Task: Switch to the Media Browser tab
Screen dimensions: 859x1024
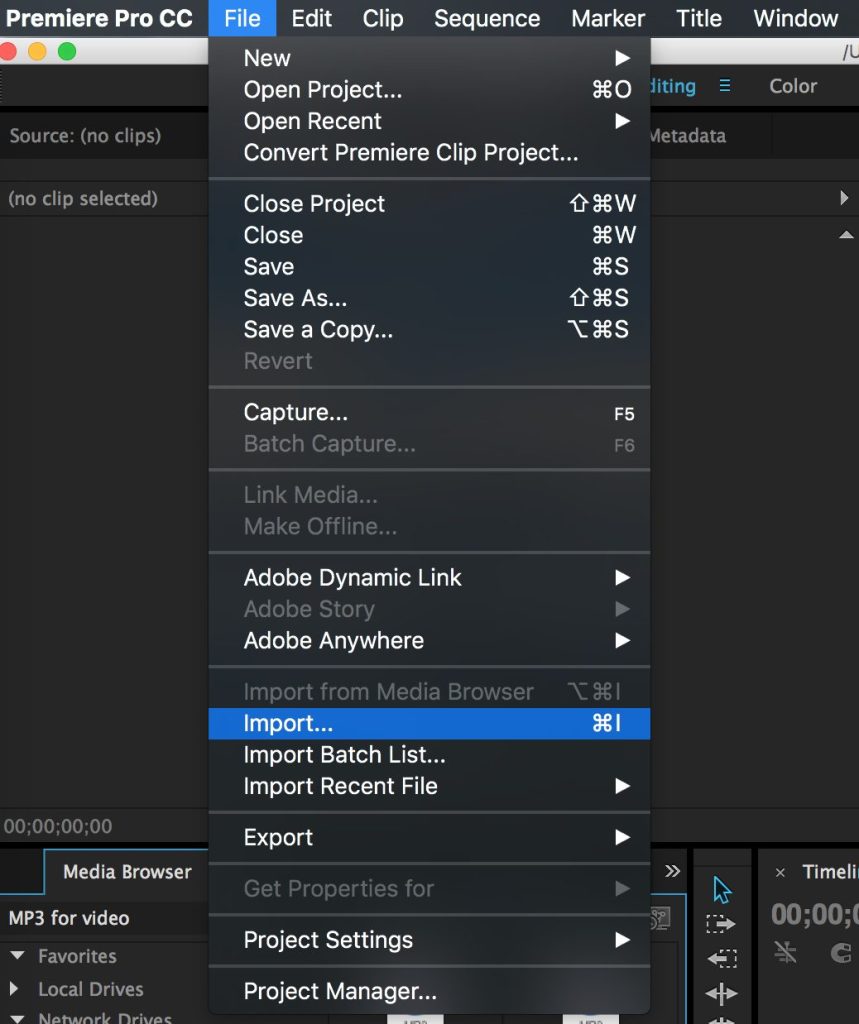Action: pyautogui.click(x=127, y=872)
